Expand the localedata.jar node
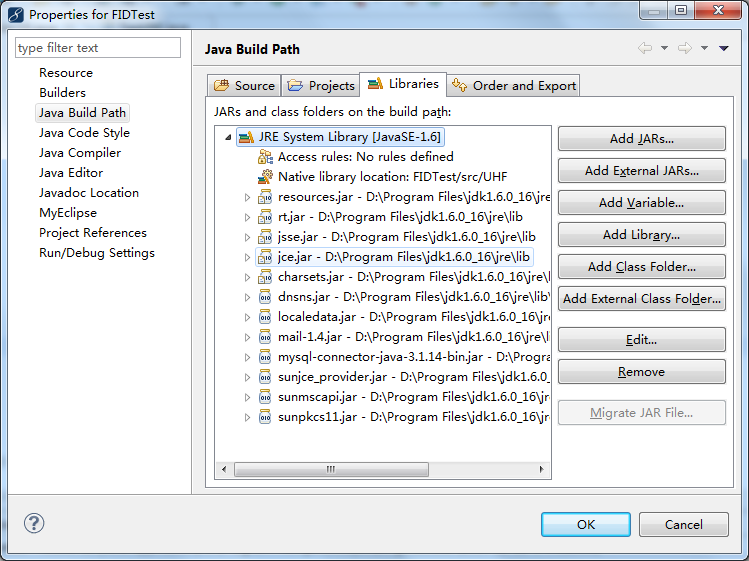Image resolution: width=749 pixels, height=561 pixels. [x=247, y=317]
